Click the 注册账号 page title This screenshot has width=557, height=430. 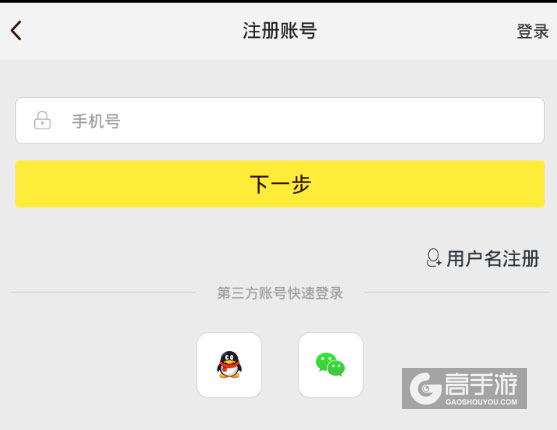[x=280, y=31]
